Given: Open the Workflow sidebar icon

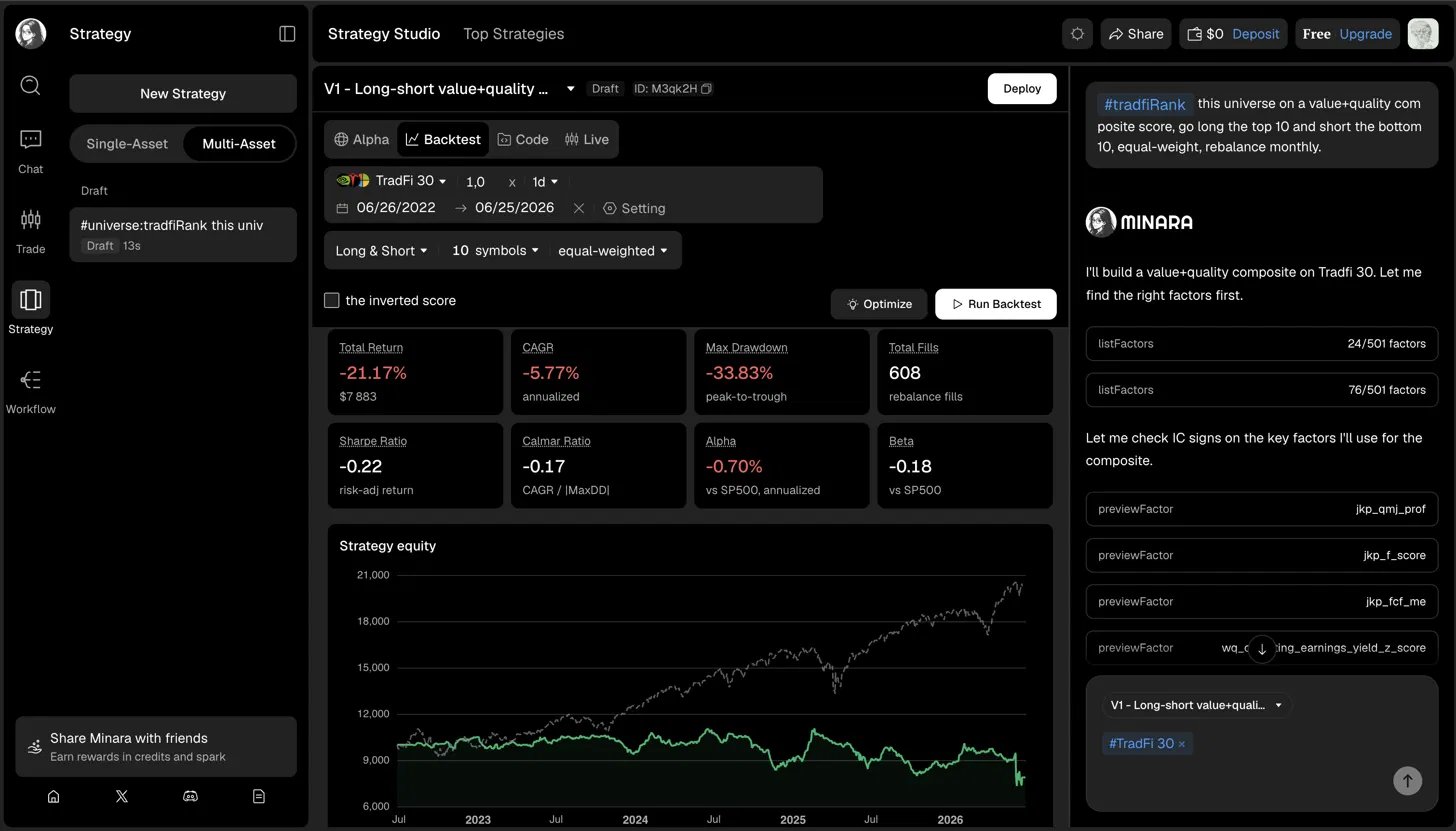Looking at the screenshot, I should click(x=31, y=390).
